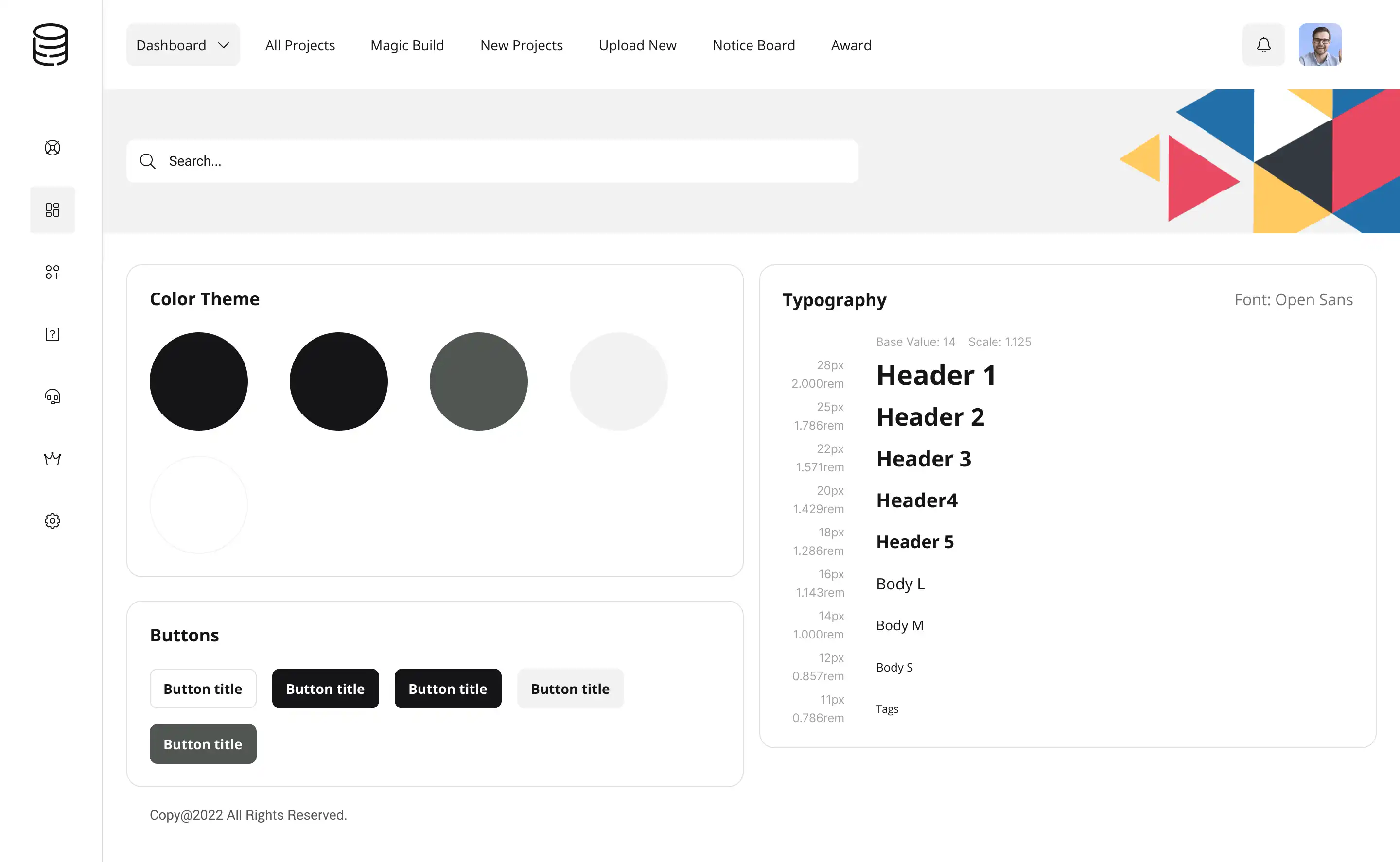
Task: Open the FAQ question-mark icon
Action: [x=52, y=334]
